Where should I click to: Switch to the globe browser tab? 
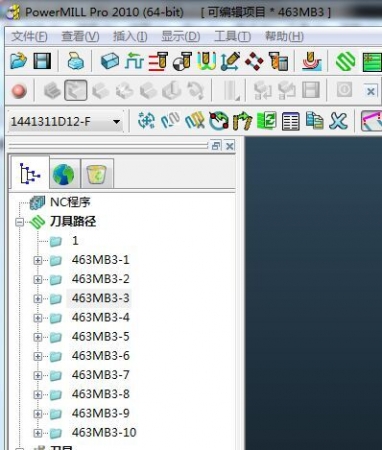[x=64, y=174]
